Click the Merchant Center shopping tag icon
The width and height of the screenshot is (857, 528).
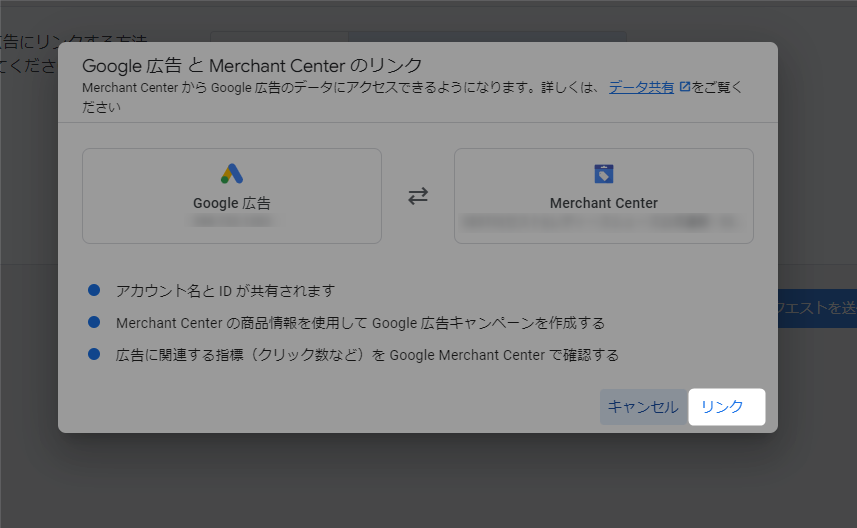pyautogui.click(x=603, y=174)
